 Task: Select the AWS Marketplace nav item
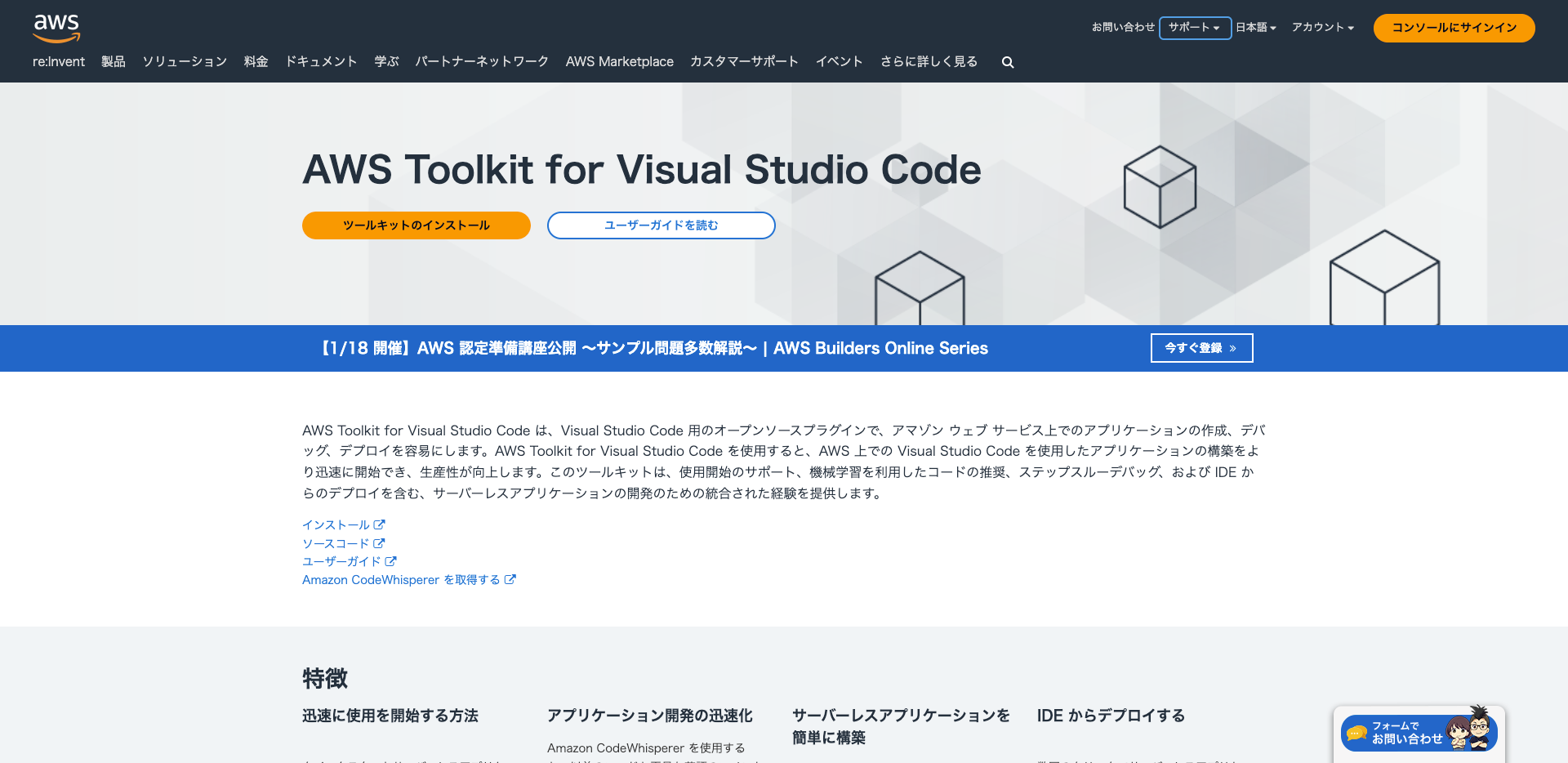tap(619, 61)
